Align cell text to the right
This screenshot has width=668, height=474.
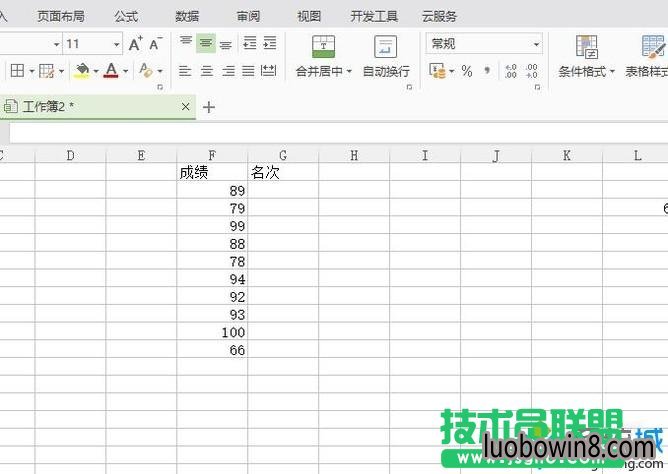point(228,71)
